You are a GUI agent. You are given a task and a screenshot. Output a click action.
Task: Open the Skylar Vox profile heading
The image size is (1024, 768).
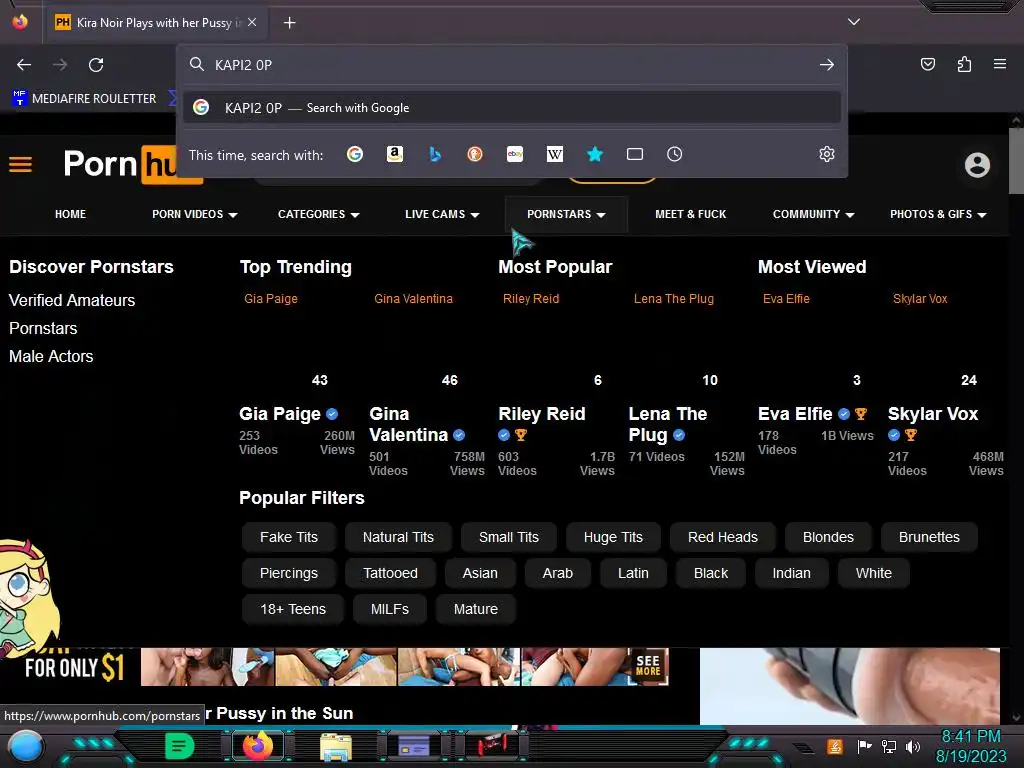[x=933, y=414]
